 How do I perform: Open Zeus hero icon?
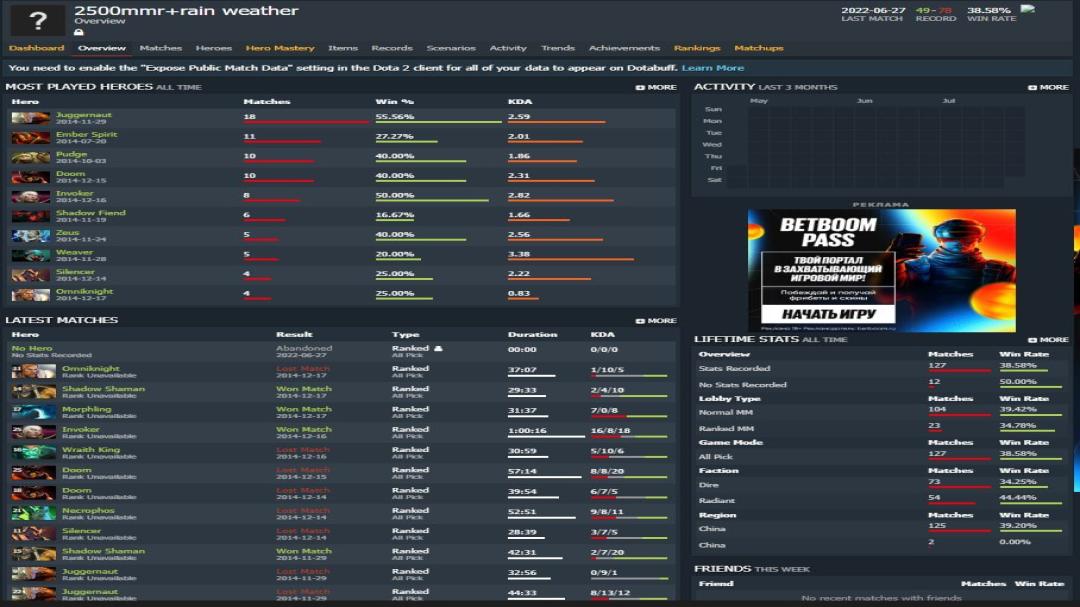tap(31, 236)
